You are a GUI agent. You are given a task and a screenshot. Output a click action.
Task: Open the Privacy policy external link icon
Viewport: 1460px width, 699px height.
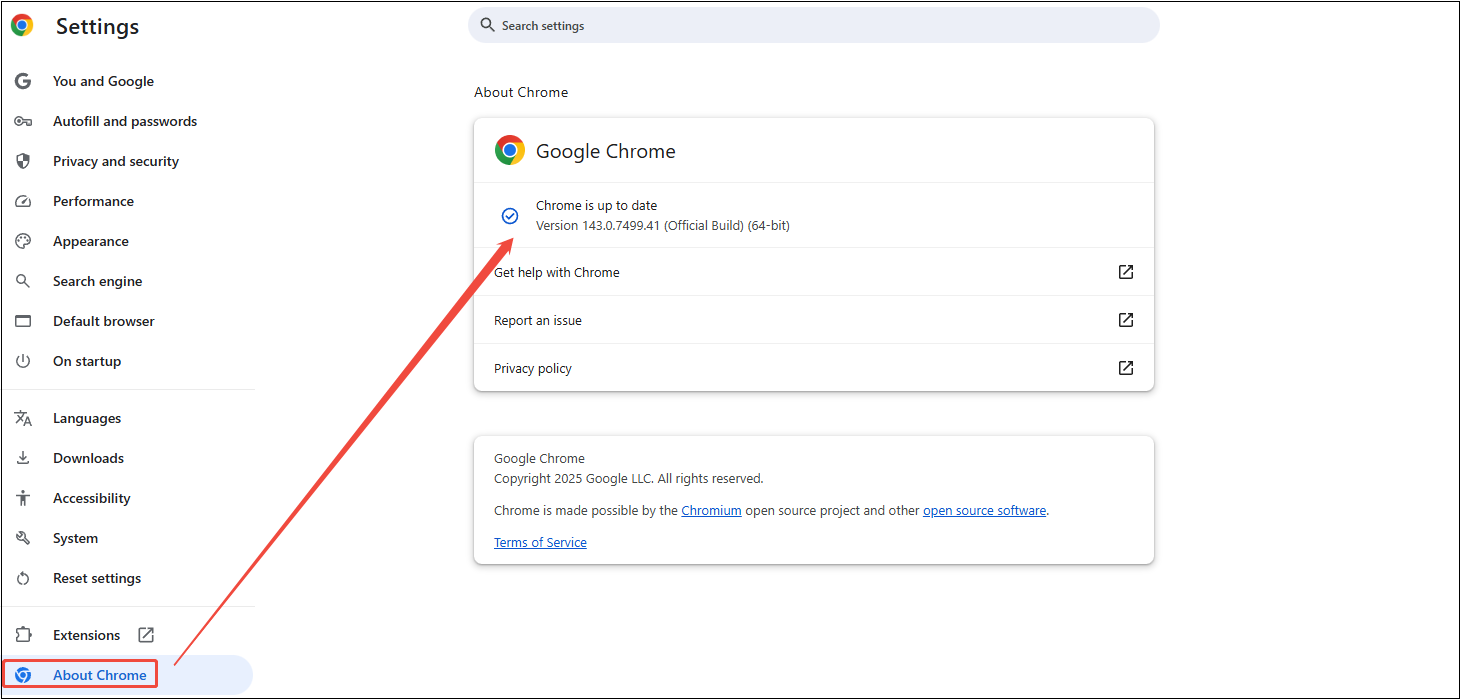coord(1126,368)
